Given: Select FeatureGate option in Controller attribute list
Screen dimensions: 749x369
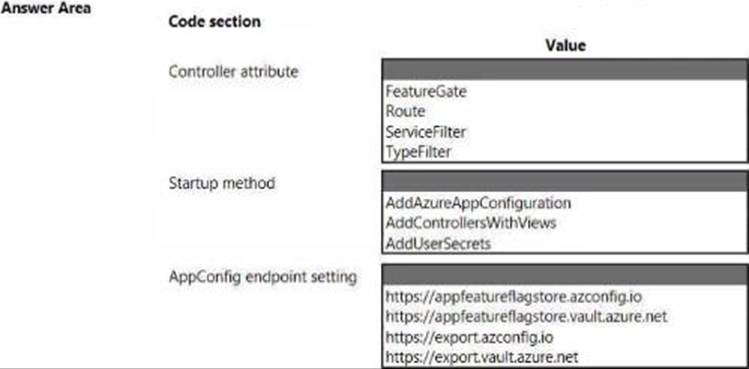Looking at the screenshot, I should tap(426, 91).
